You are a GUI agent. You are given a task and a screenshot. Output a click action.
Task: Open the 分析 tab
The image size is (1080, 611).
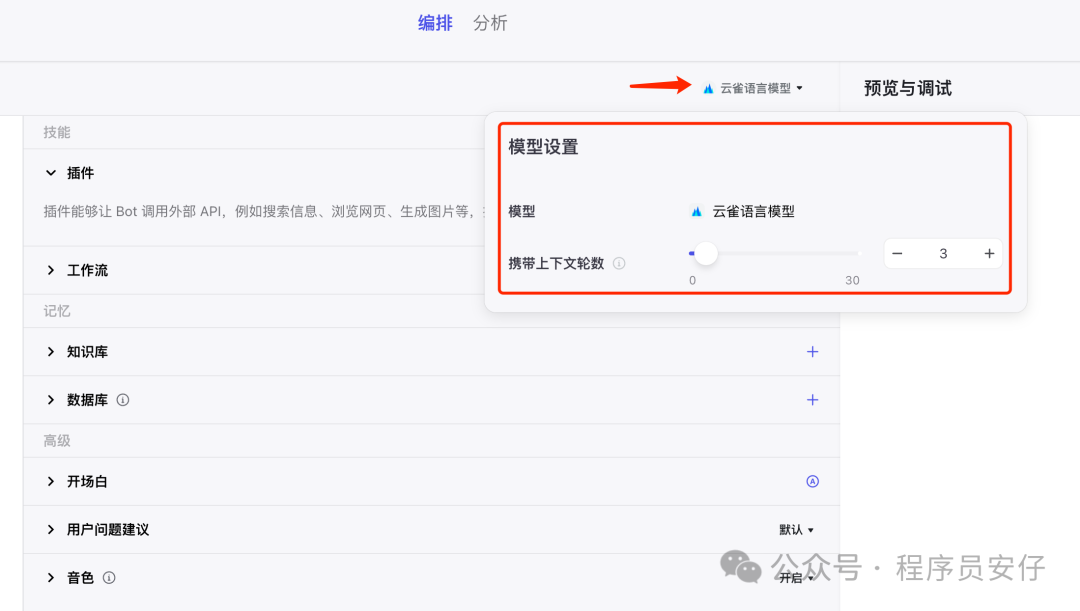490,23
